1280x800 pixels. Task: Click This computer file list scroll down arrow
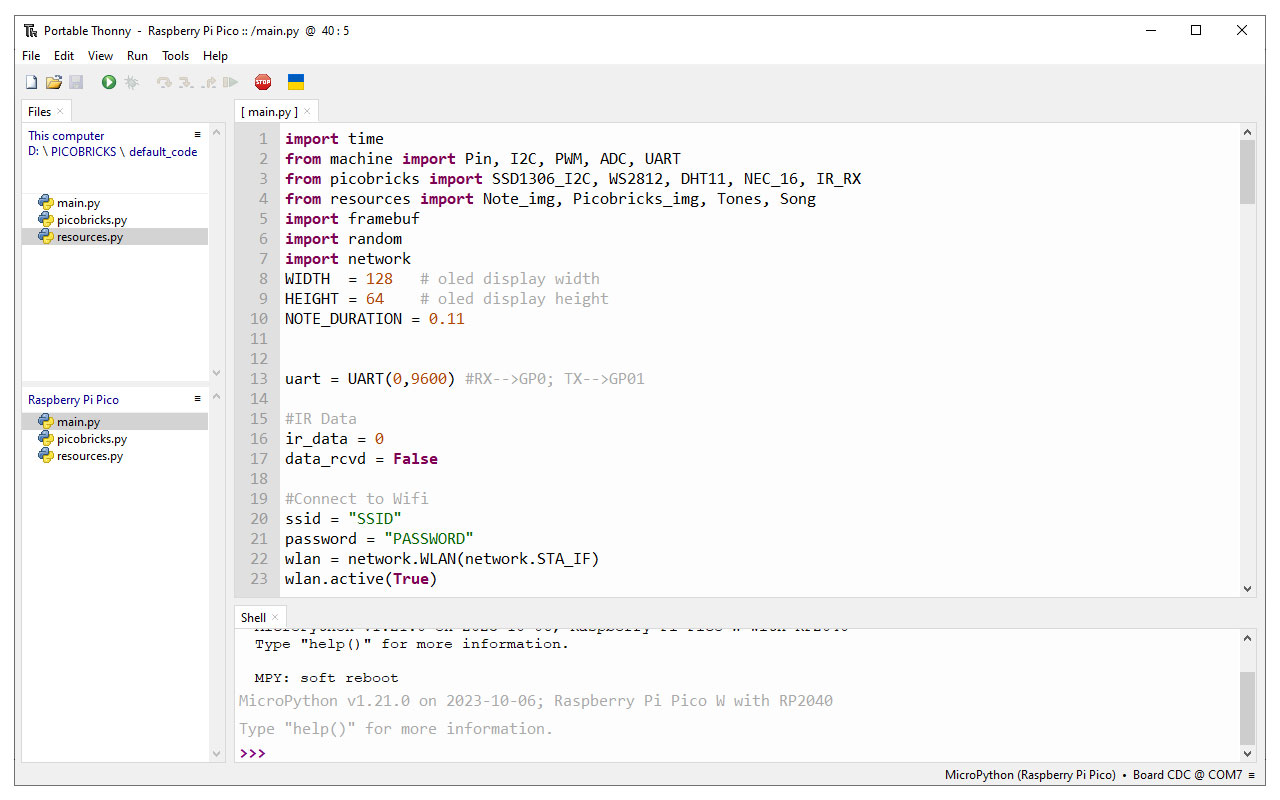coord(216,373)
